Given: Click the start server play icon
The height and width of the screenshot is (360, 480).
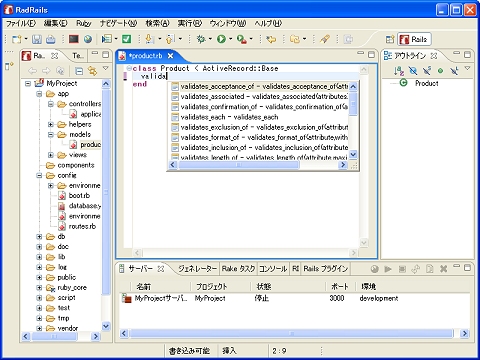Looking at the screenshot, I should click(388, 269).
